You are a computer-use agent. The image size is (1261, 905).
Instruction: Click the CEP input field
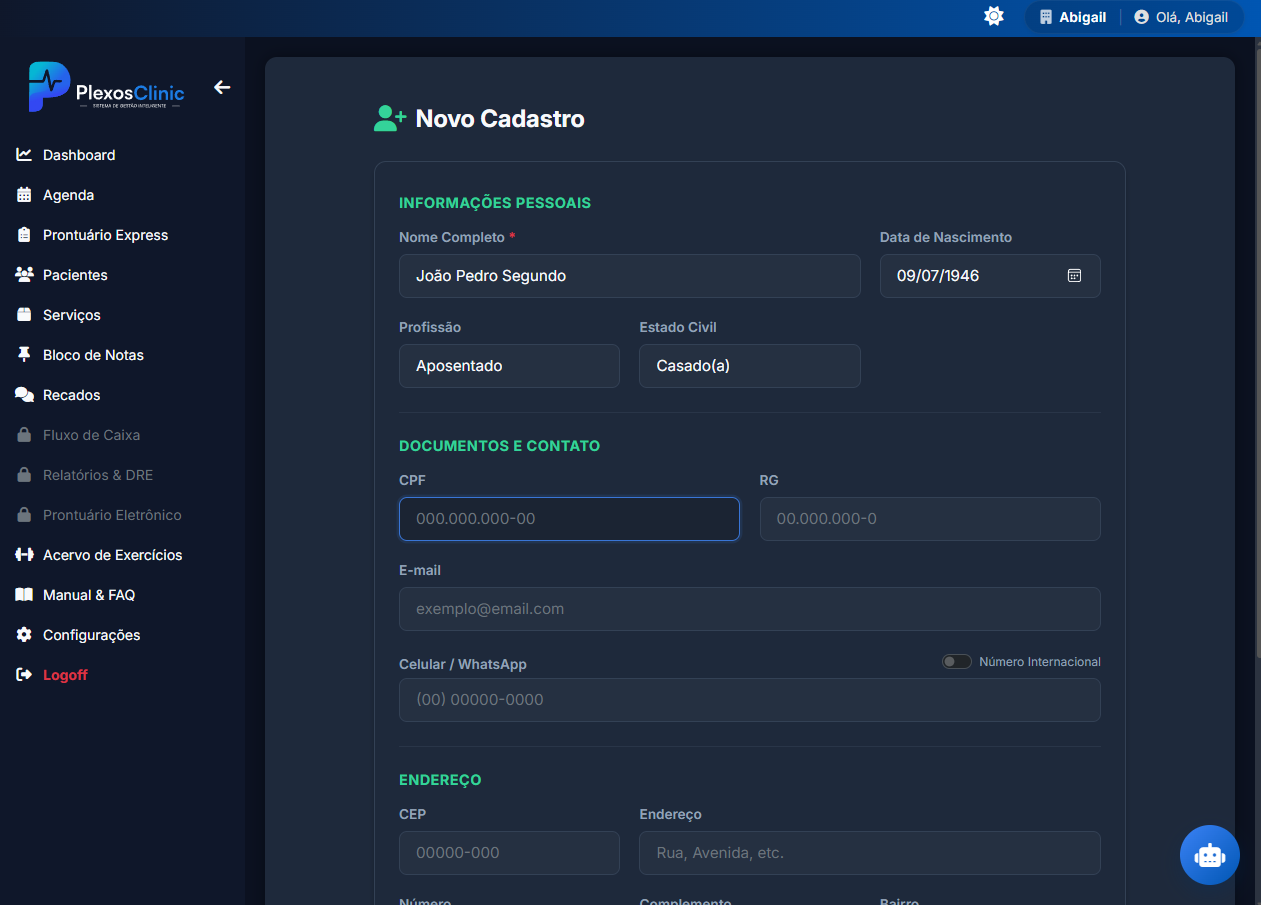pos(509,853)
